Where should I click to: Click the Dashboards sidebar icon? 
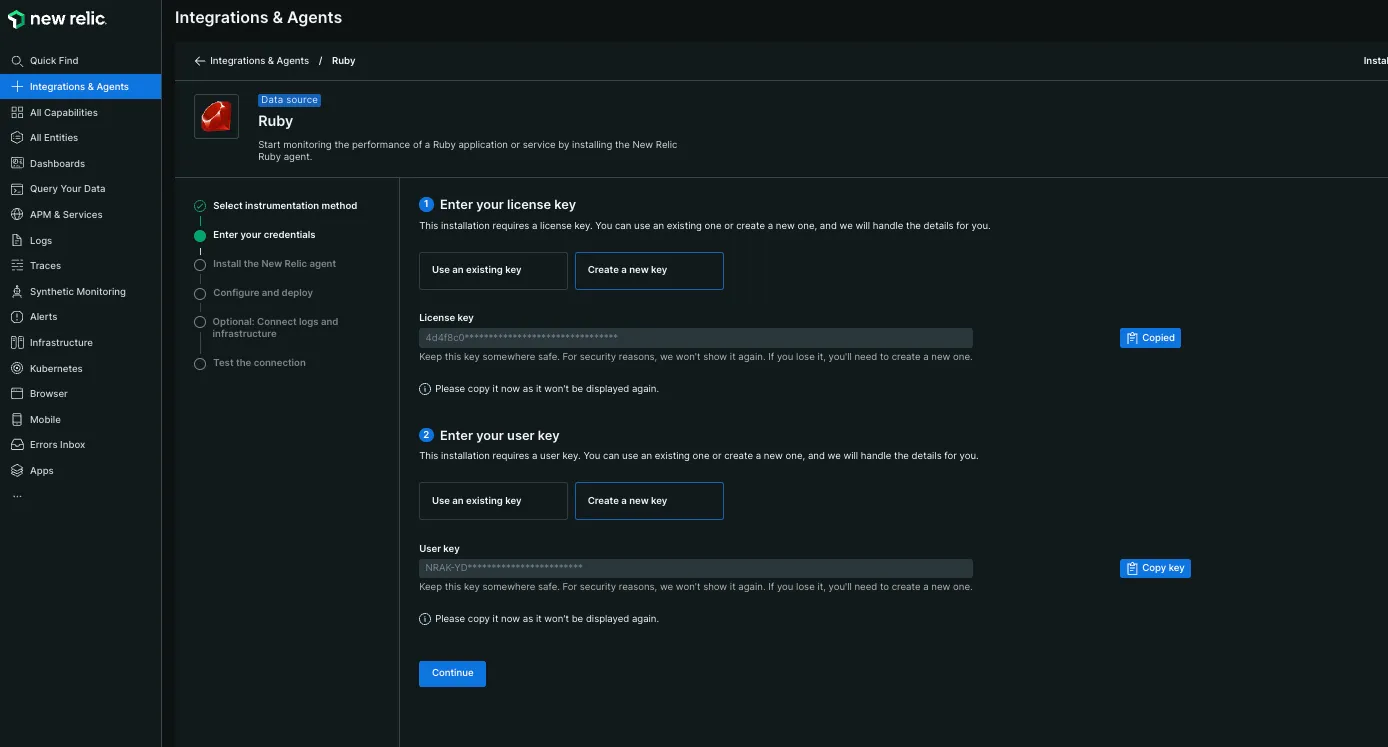tap(17, 163)
